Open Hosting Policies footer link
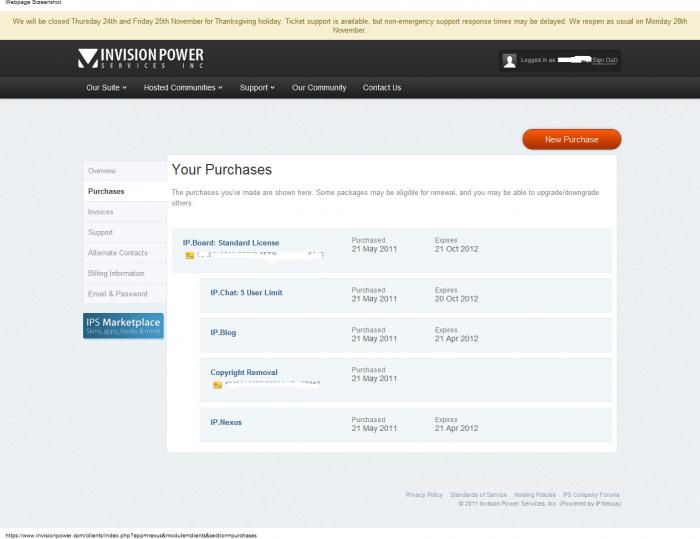The image size is (700, 539). [x=535, y=494]
